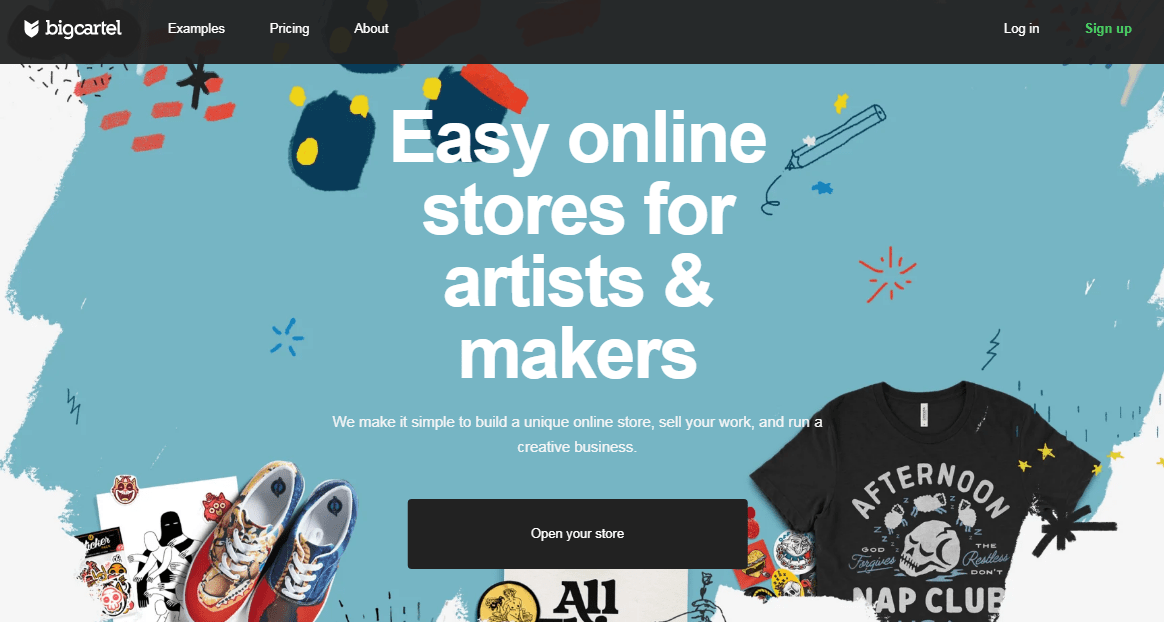
Task: Click the yellow star above the pencil
Action: tap(841, 102)
